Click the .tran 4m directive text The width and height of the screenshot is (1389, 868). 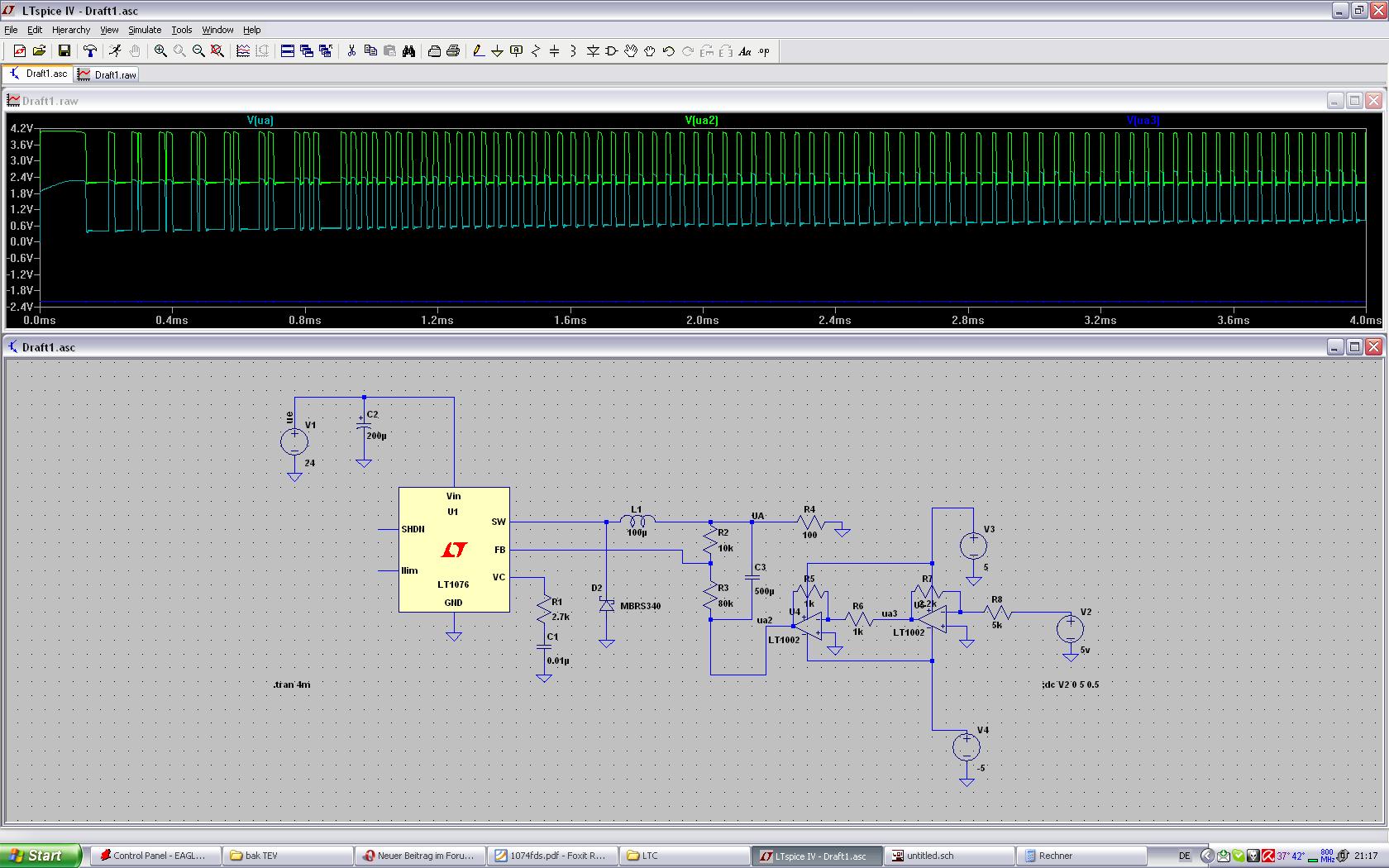tap(292, 684)
